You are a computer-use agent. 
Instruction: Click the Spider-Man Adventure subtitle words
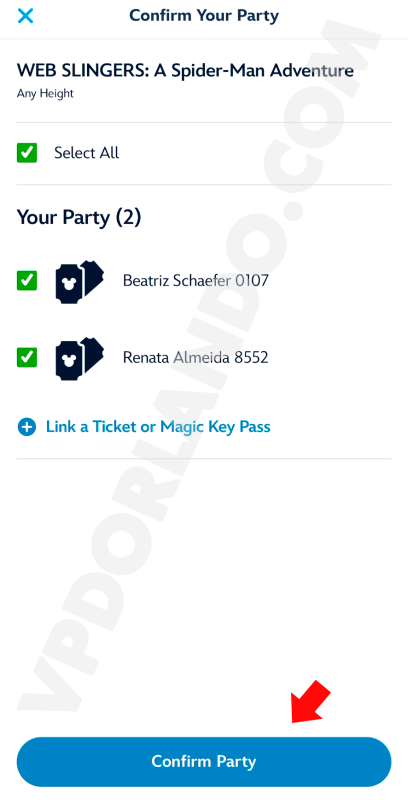262,70
